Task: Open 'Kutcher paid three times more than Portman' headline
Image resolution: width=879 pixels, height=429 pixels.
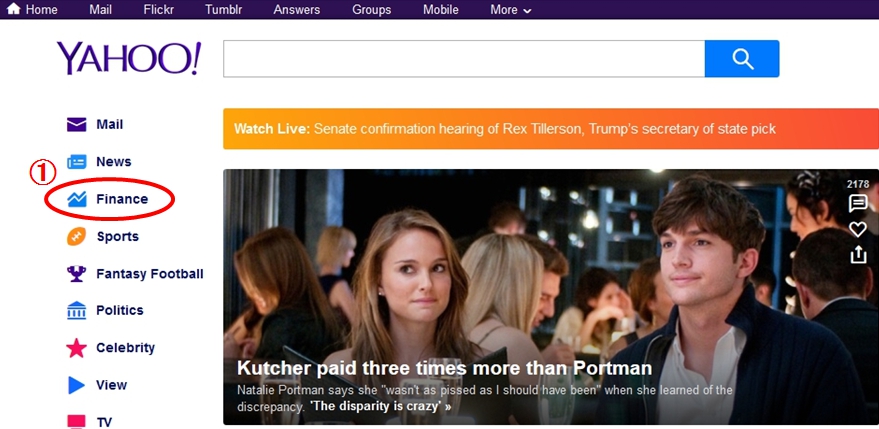Action: (x=445, y=368)
